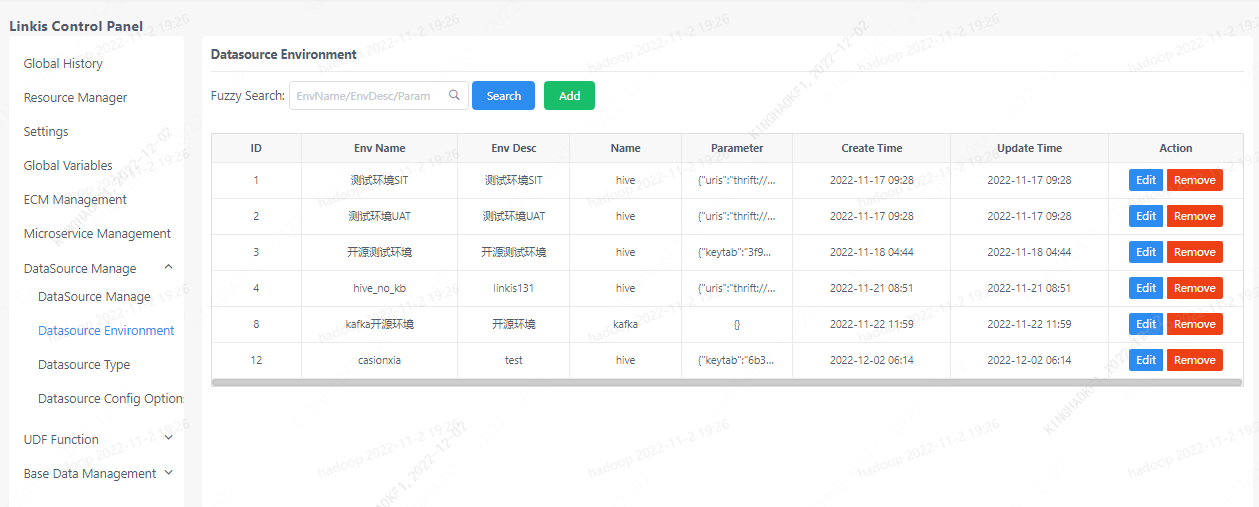Image resolution: width=1259 pixels, height=507 pixels.
Task: Remove the hive_no_kb environment row
Action: (1194, 288)
